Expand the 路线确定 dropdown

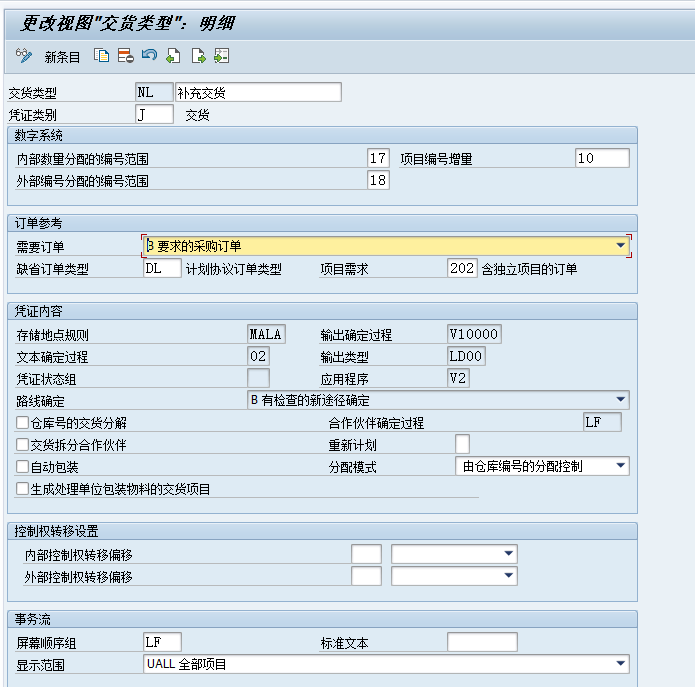point(620,400)
